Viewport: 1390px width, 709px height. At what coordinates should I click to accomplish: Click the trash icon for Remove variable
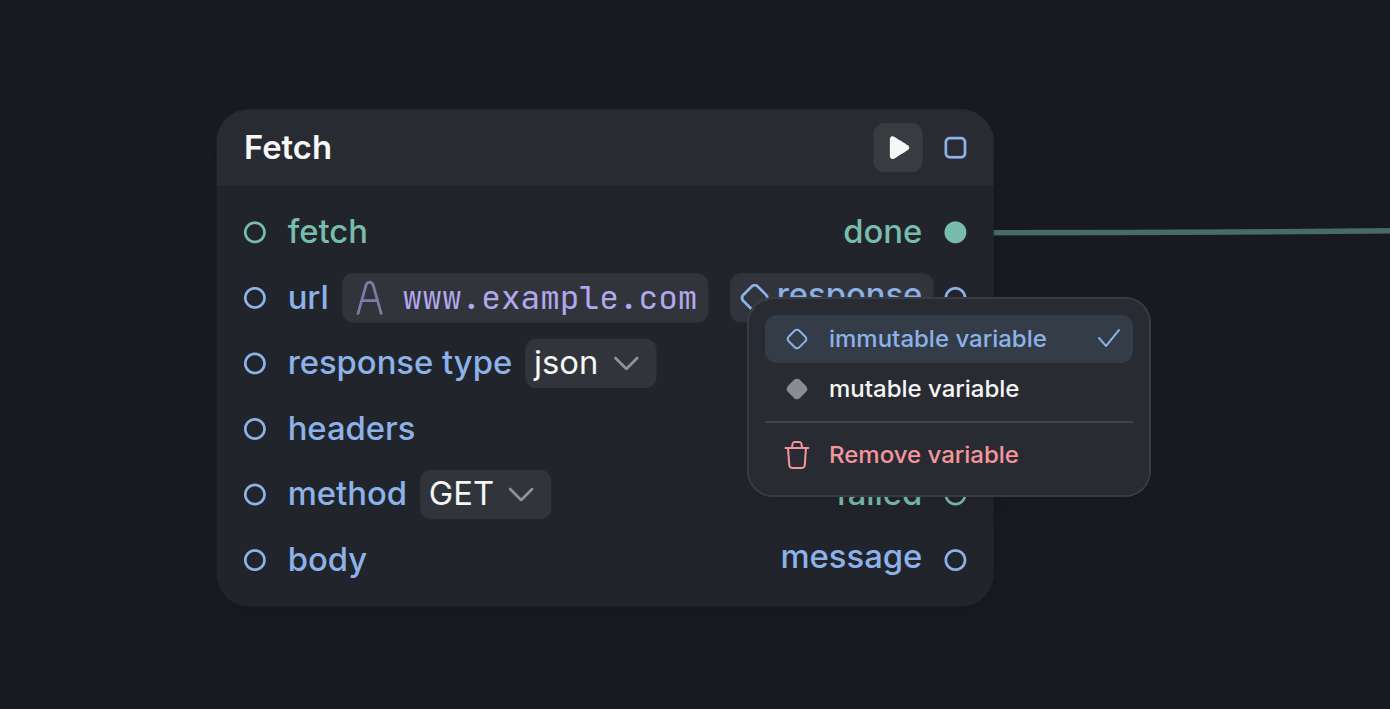pos(797,455)
